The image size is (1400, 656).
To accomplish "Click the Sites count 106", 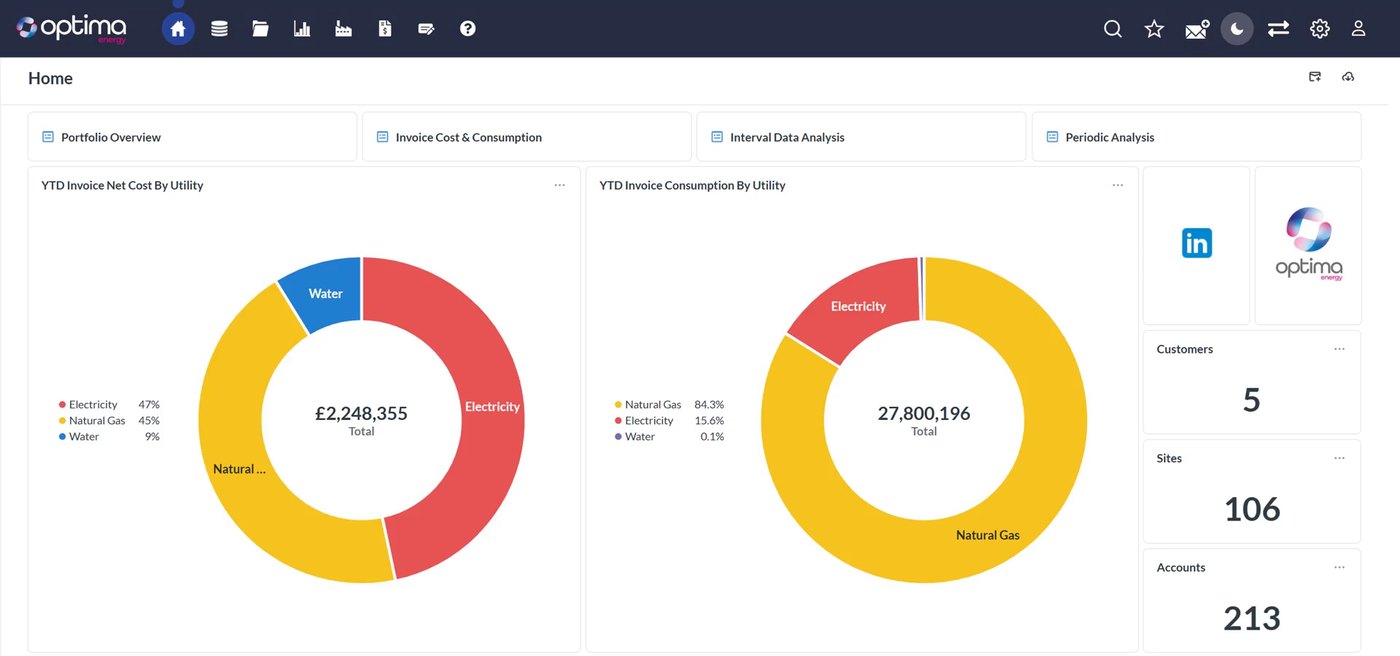I will pos(1252,509).
